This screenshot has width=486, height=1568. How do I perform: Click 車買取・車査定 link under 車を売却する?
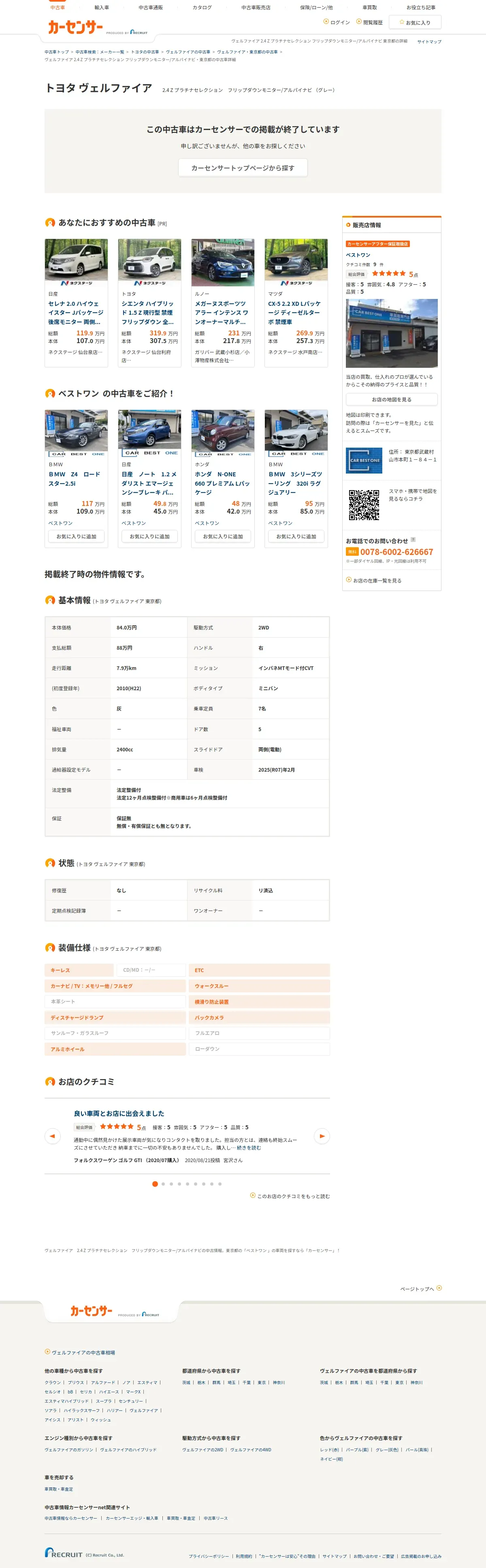point(58,1489)
